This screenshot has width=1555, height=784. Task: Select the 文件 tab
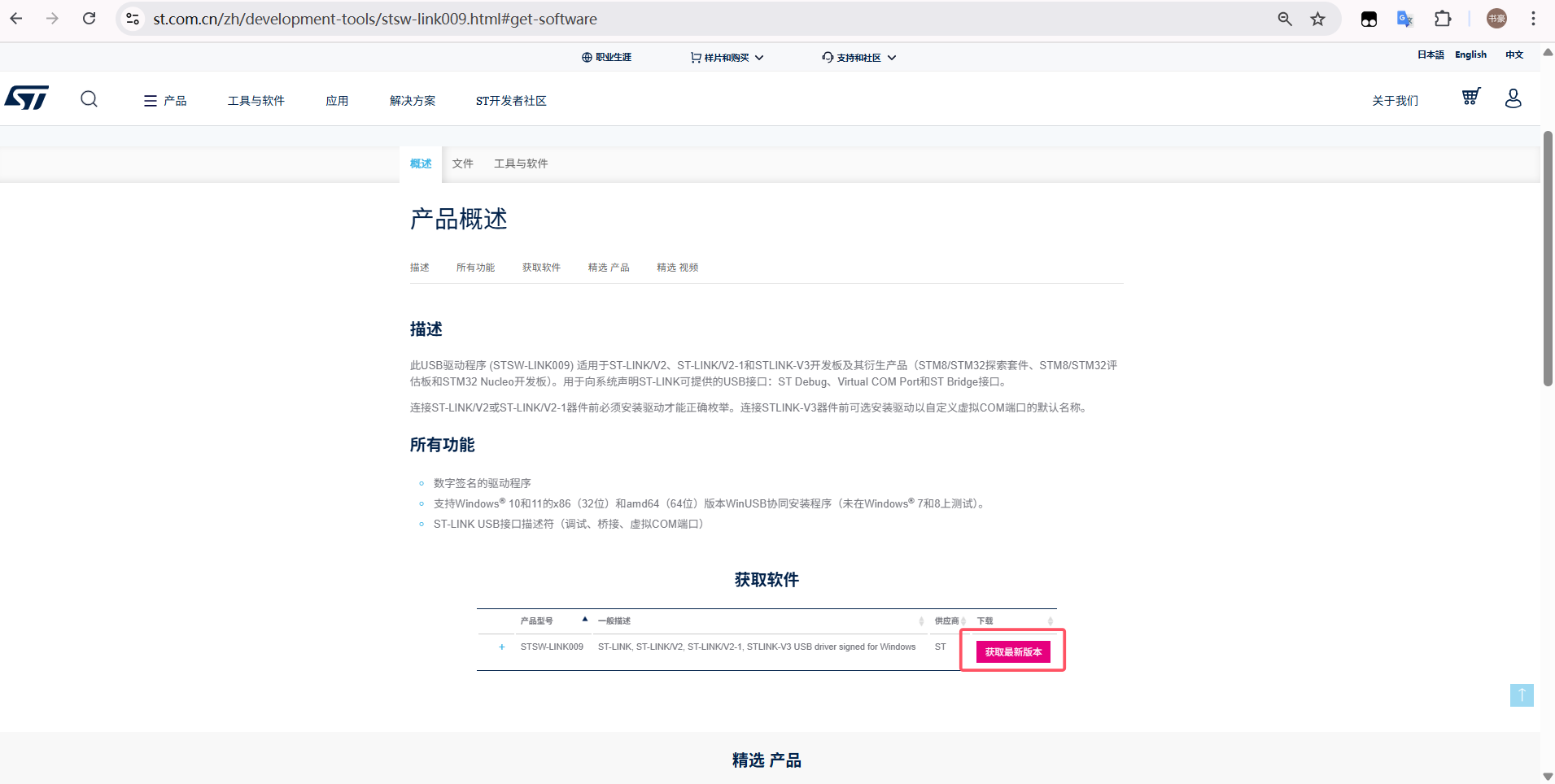(x=463, y=163)
